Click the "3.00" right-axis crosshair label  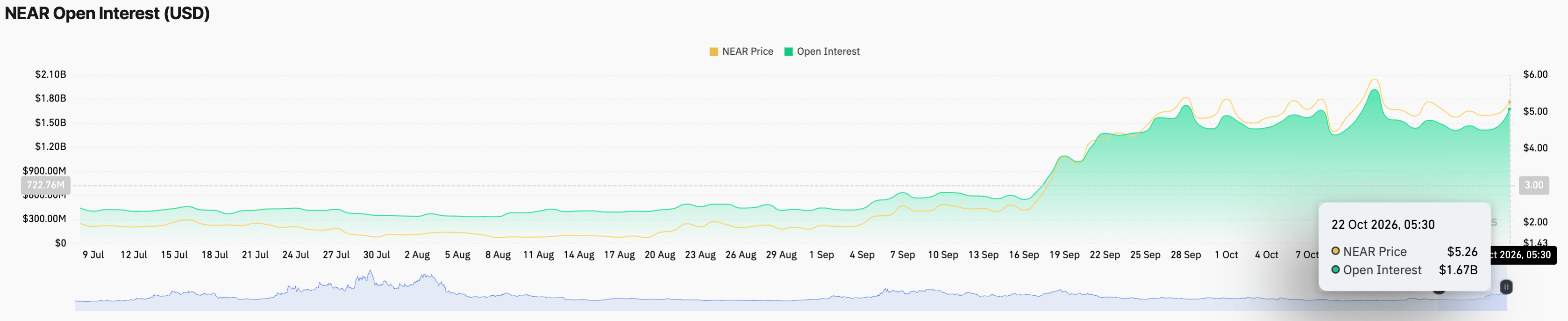point(1534,185)
